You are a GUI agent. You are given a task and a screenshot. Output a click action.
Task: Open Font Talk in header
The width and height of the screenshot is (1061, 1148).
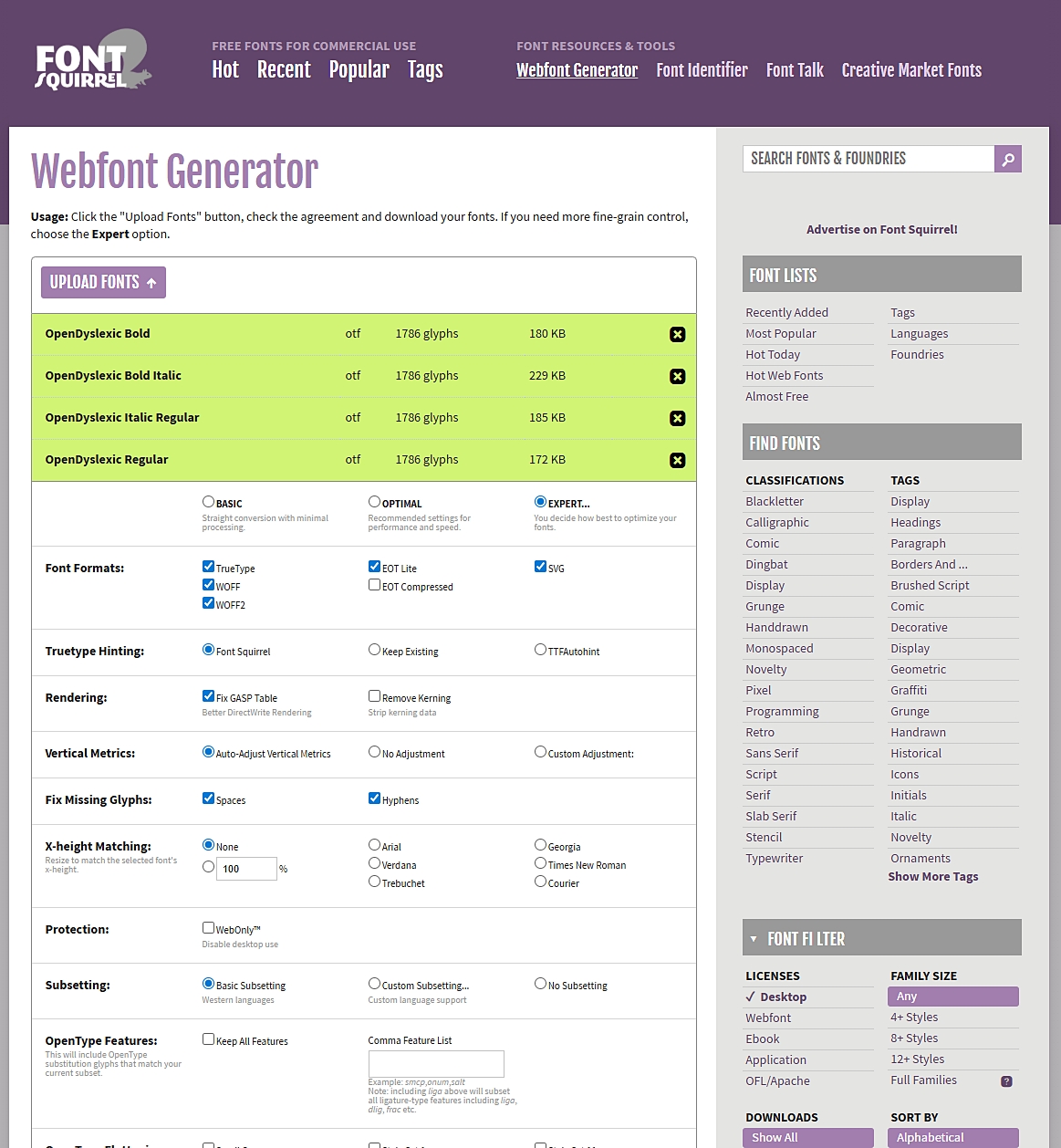pos(795,70)
